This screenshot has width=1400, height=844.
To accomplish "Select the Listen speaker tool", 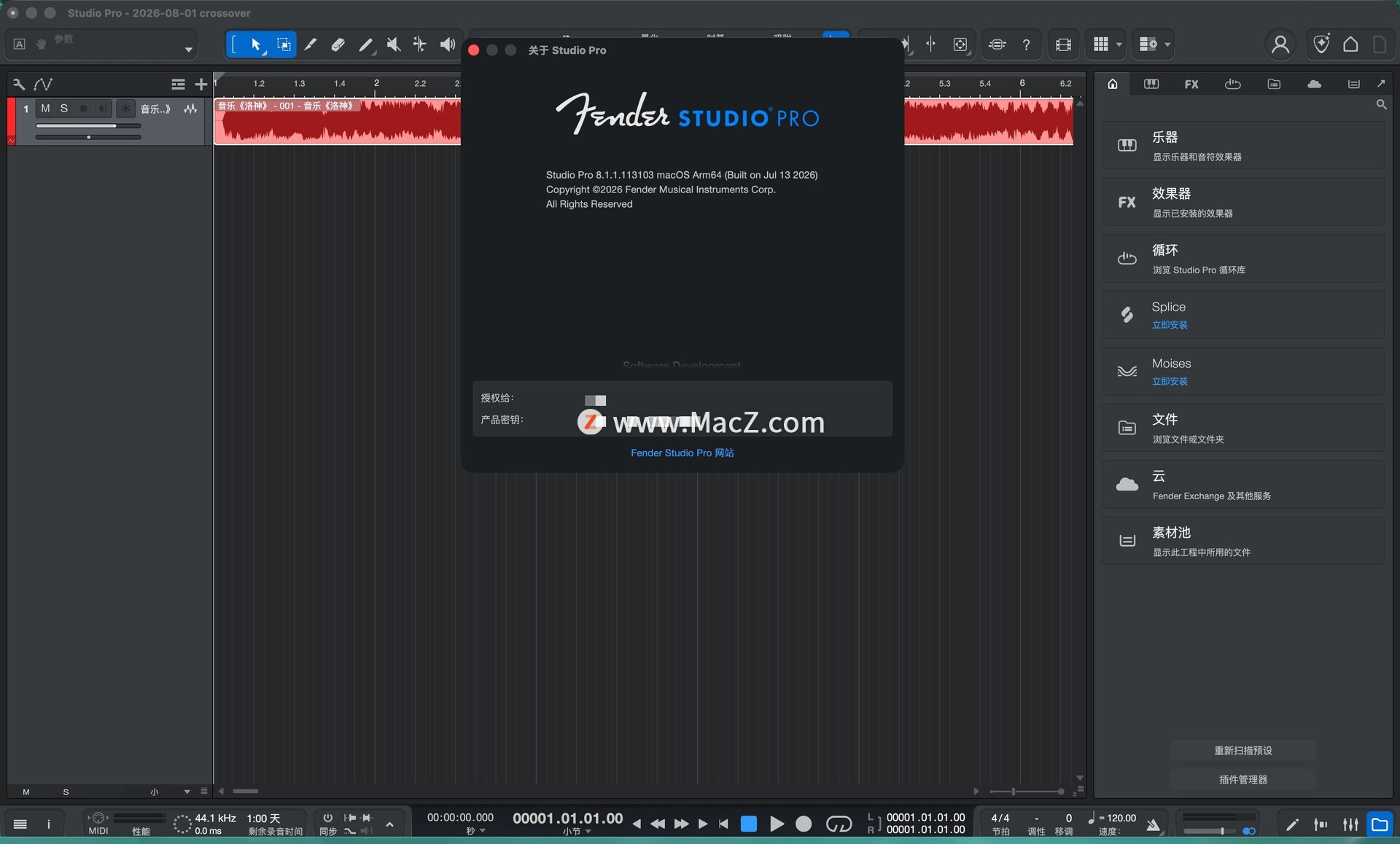I will [x=447, y=44].
